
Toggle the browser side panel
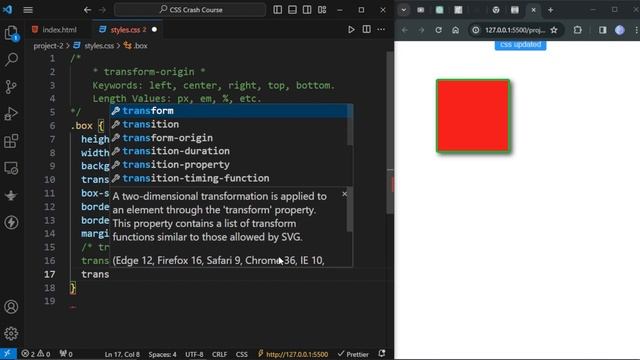tap(602, 30)
